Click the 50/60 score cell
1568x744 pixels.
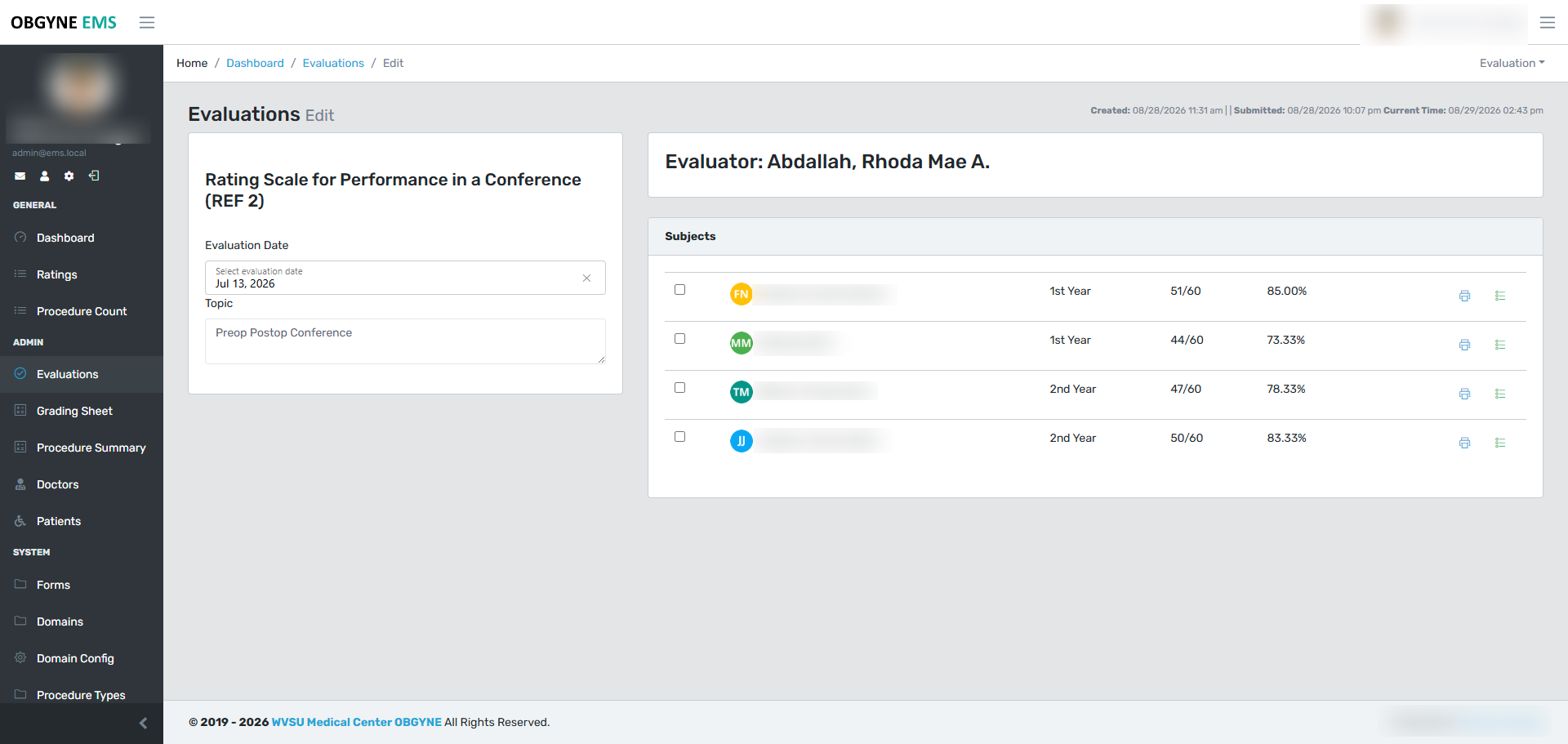1187,438
